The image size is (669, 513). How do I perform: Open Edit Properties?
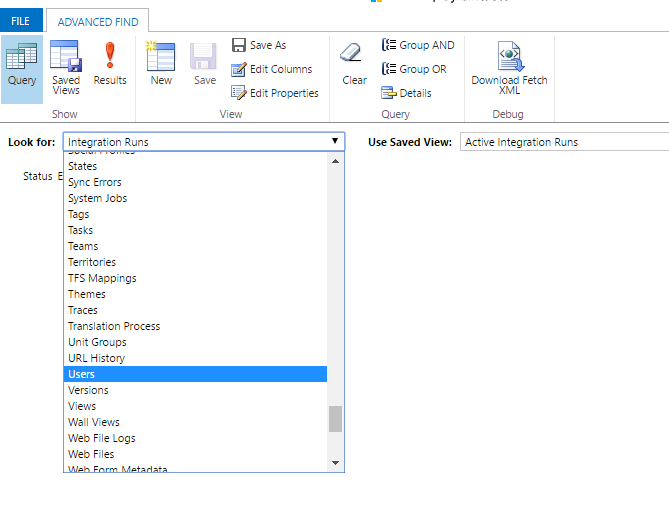click(274, 93)
